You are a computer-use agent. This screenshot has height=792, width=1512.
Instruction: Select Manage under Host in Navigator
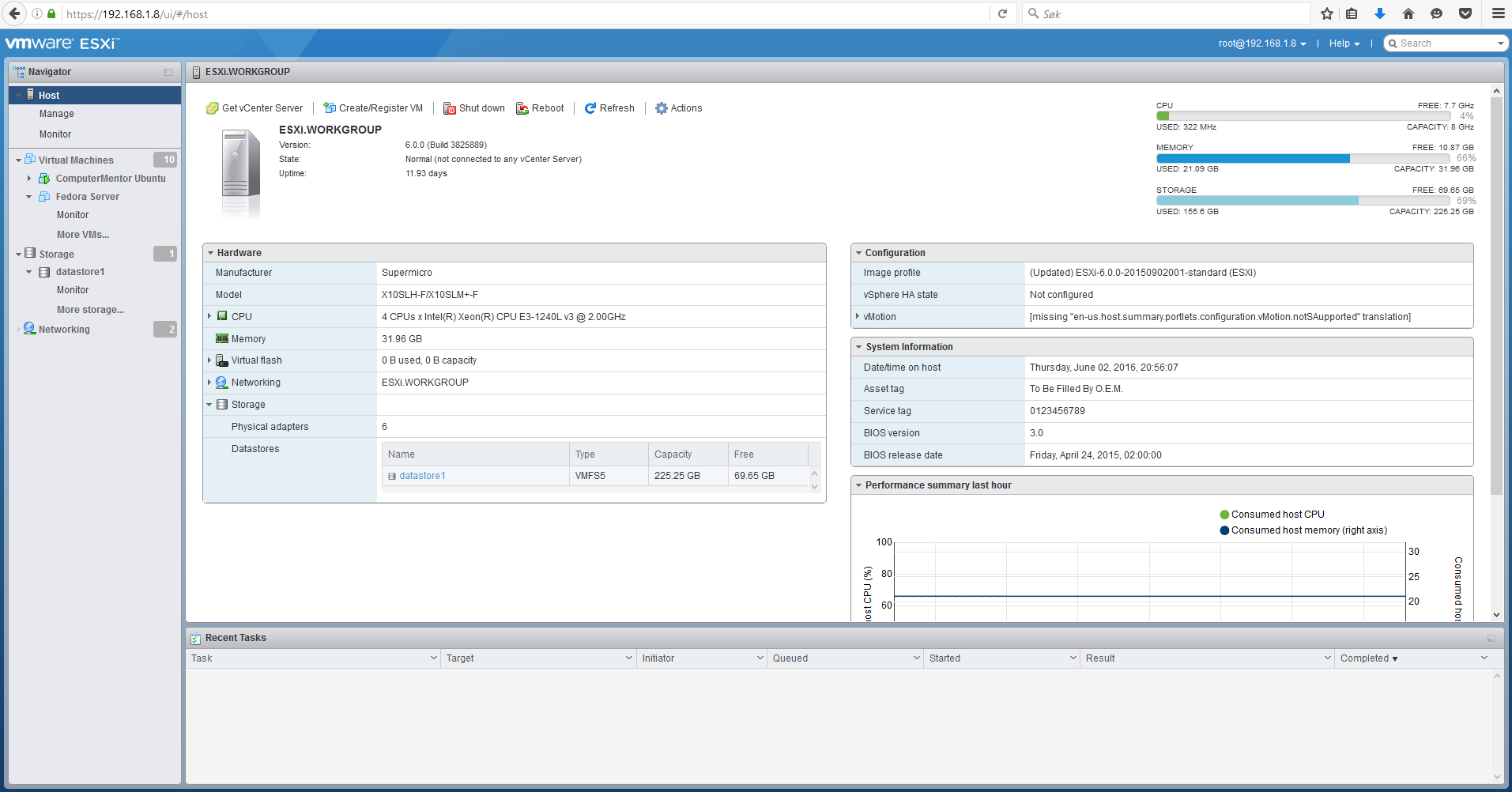click(57, 114)
